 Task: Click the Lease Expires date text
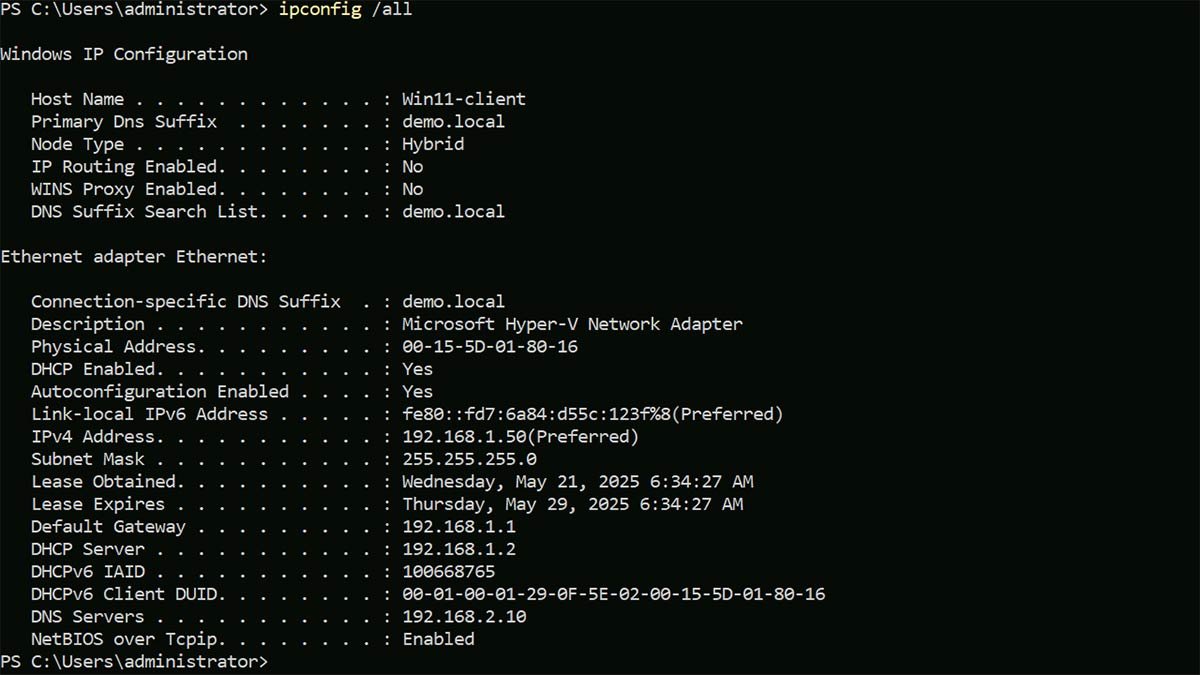[572, 505]
